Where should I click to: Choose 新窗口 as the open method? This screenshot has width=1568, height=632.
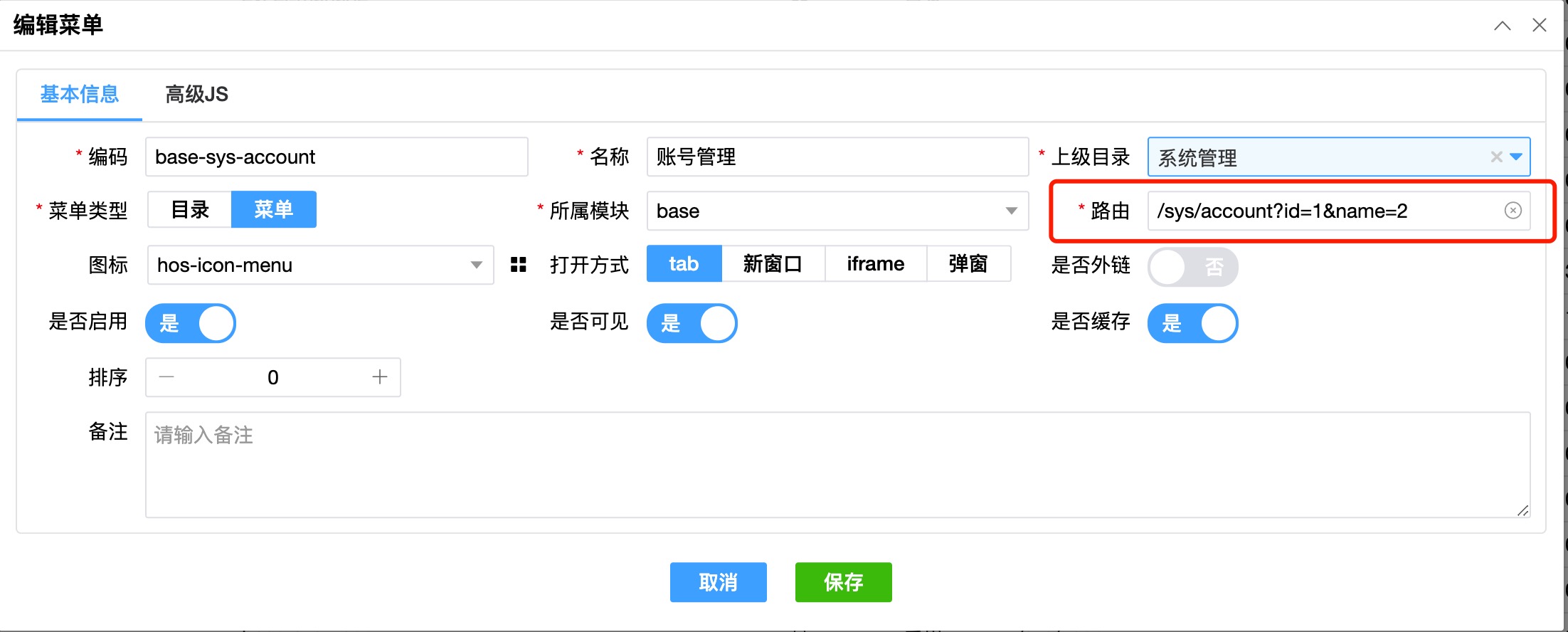(773, 264)
